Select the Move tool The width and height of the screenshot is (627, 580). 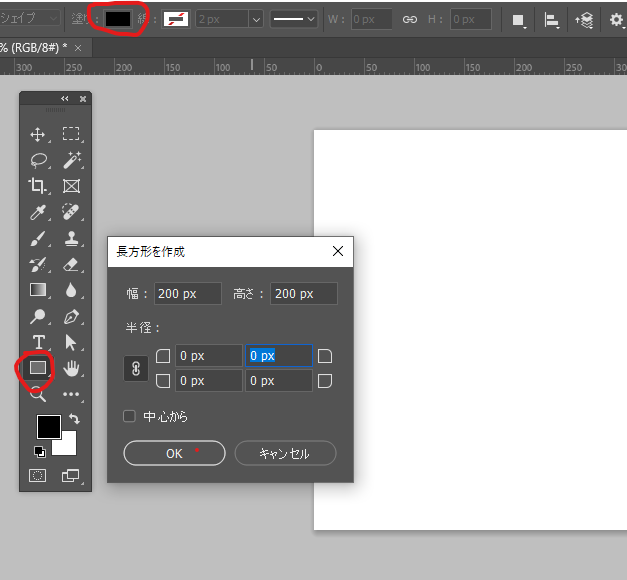[x=38, y=134]
